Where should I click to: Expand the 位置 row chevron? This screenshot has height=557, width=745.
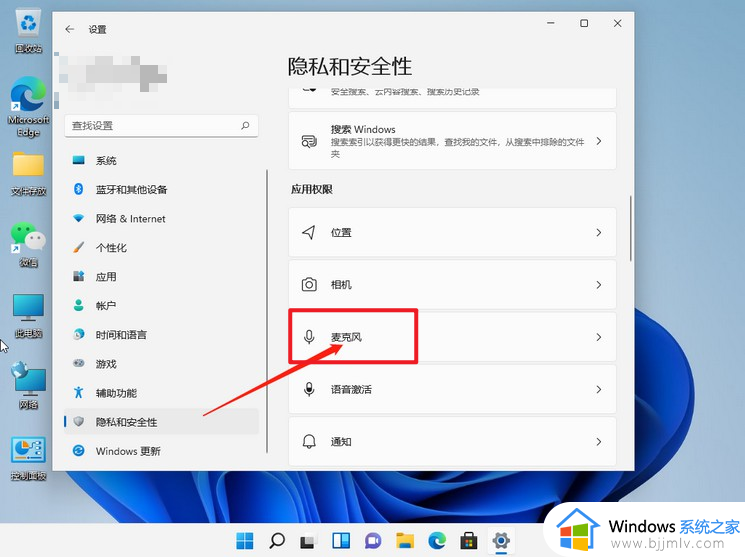click(599, 232)
